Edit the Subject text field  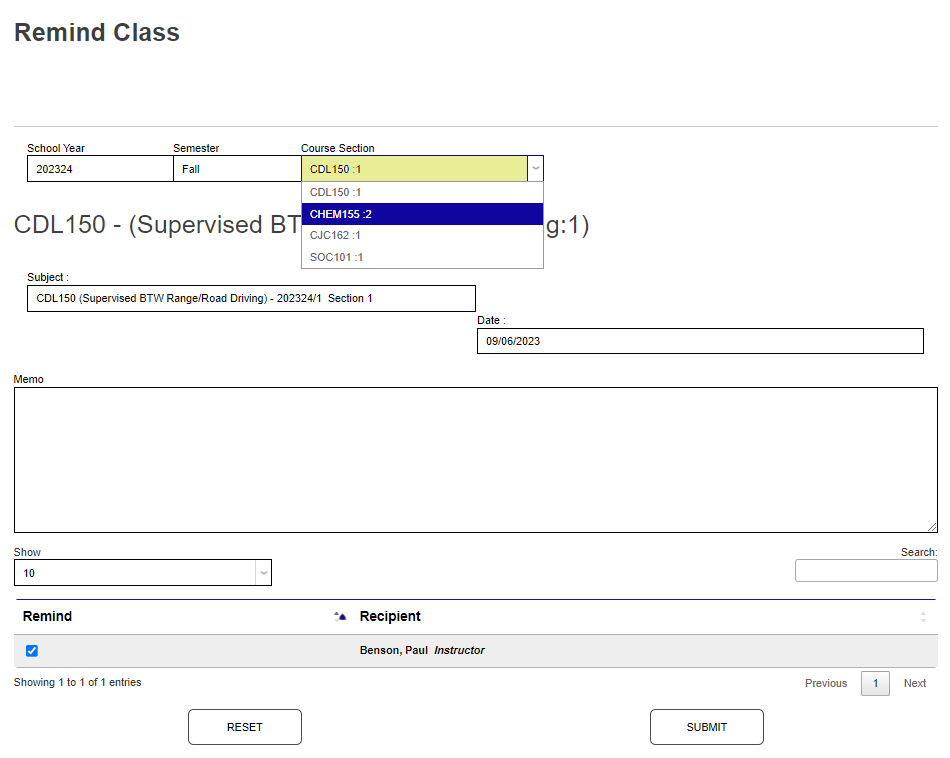(x=251, y=298)
